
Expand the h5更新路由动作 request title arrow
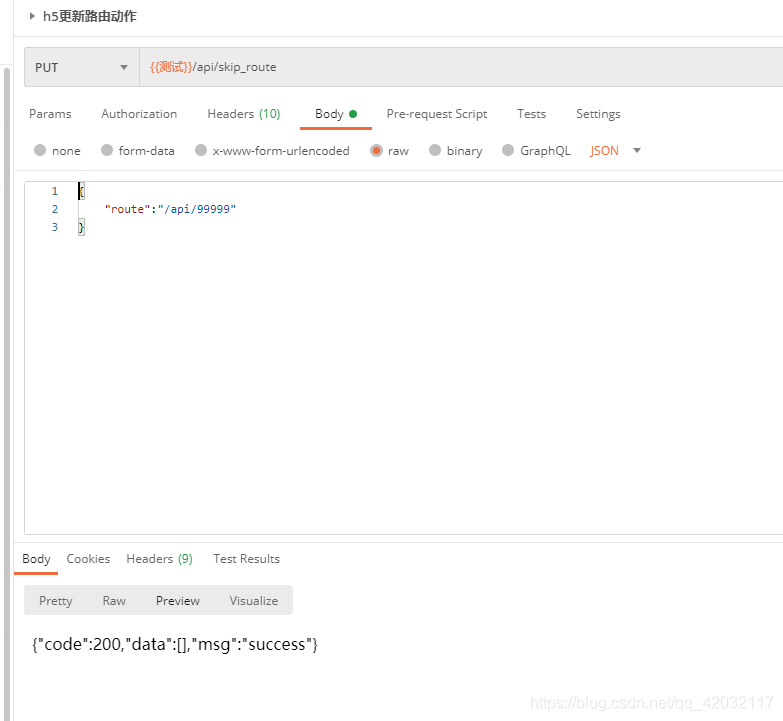32,16
